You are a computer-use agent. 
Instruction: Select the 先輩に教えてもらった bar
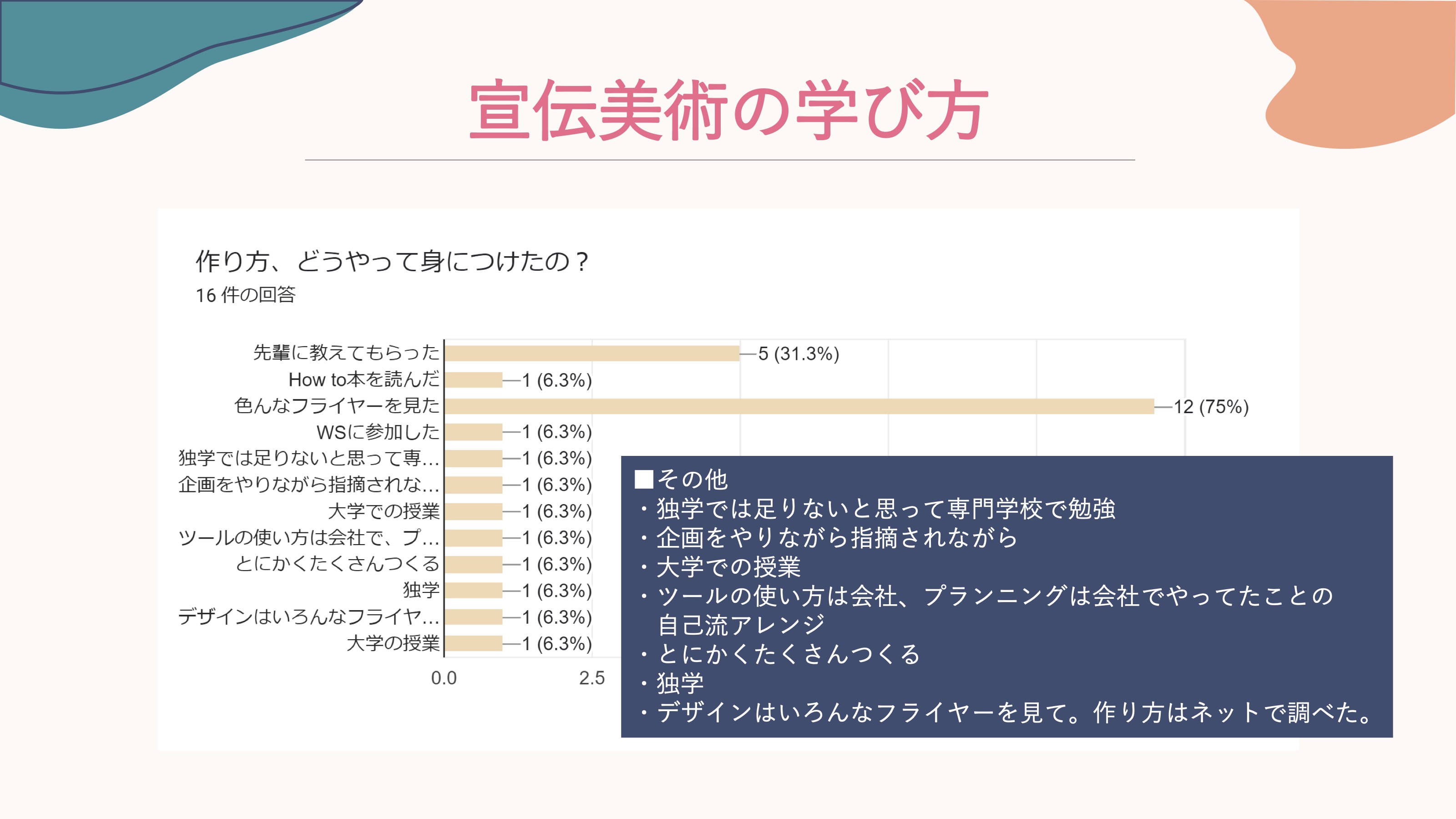592,353
